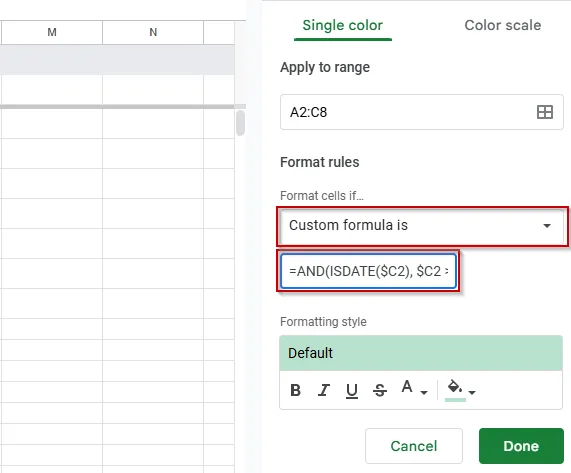
Task: Click the custom formula input field
Action: [368, 271]
